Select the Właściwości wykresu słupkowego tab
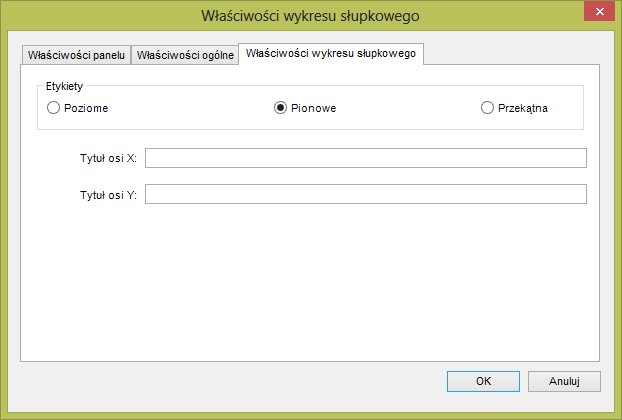The width and height of the screenshot is (622, 420). [x=331, y=54]
